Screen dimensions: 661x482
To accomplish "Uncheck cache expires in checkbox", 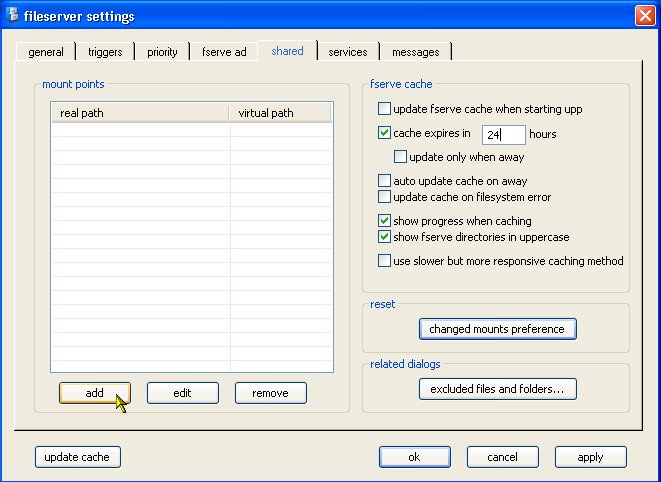I will click(384, 133).
